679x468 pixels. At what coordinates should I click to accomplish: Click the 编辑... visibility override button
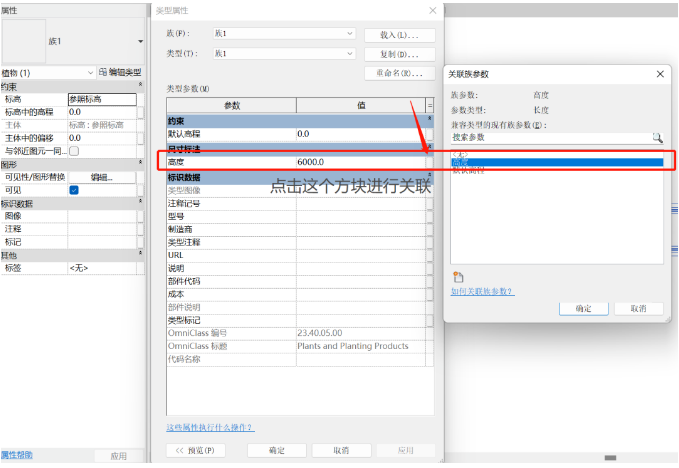point(102,177)
